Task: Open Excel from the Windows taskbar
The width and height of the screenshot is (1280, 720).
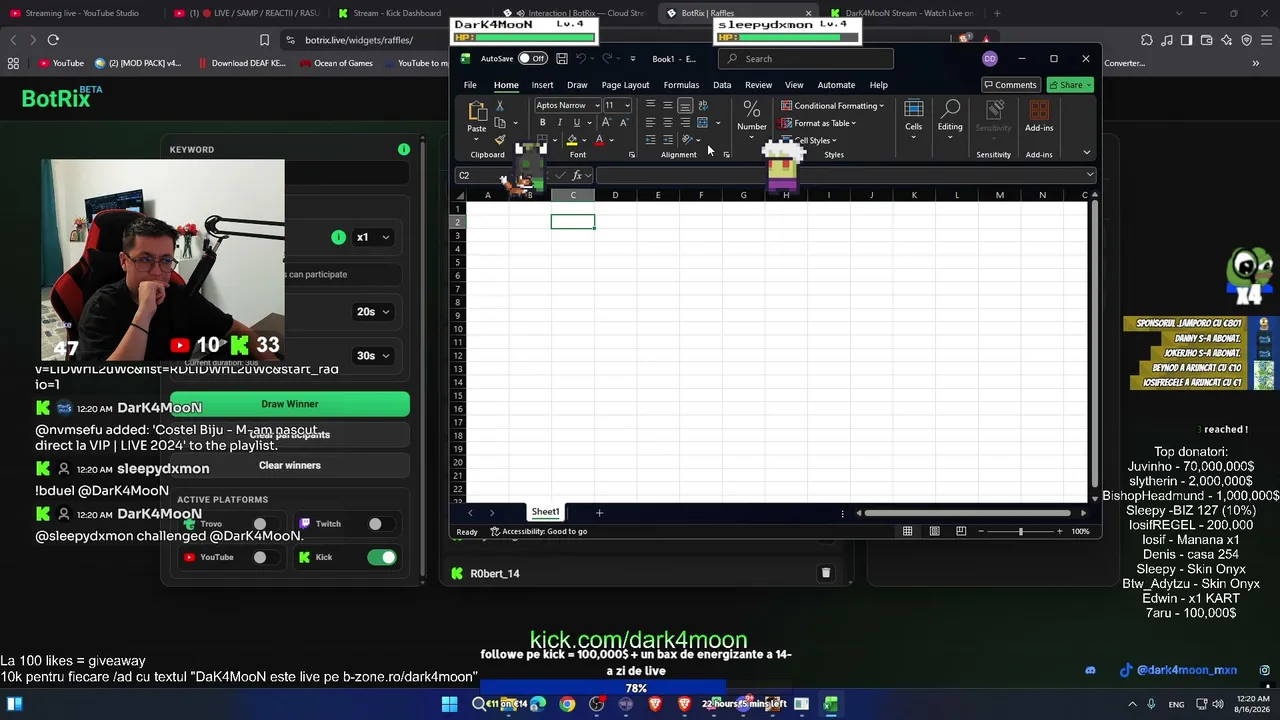Action: (830, 704)
